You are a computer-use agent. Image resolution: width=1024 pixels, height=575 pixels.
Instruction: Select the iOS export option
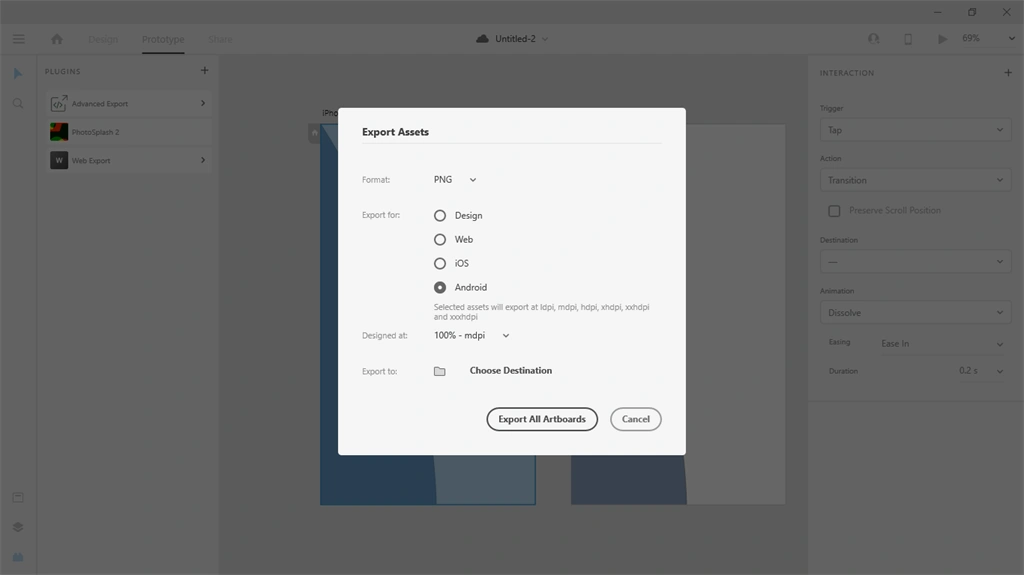pos(440,263)
